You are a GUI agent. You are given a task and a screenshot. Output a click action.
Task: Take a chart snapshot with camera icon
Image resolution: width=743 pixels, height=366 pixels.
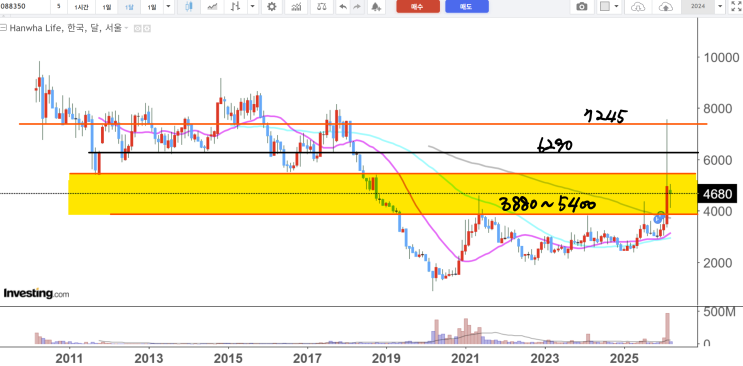tap(581, 7)
